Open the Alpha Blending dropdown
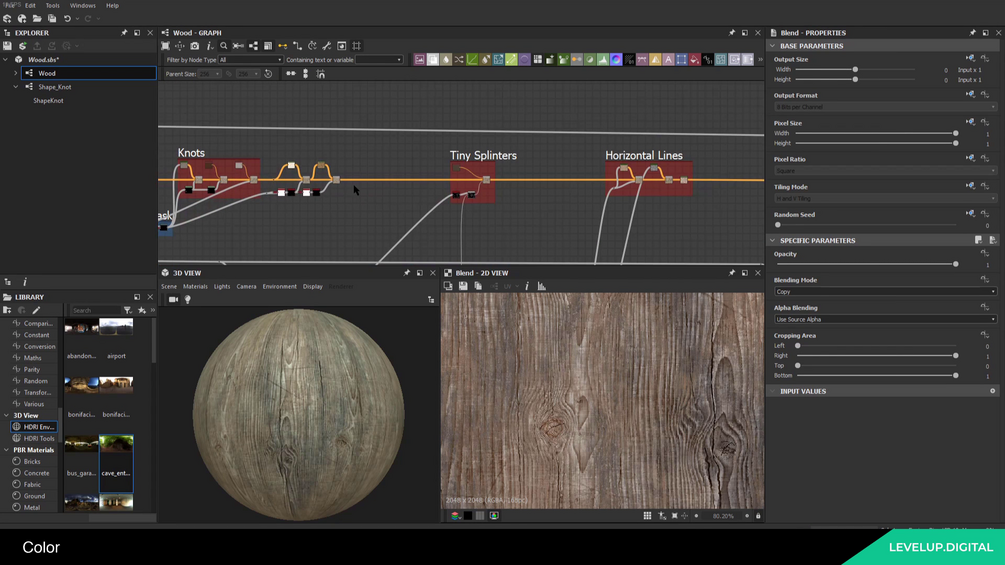Image resolution: width=1005 pixels, height=565 pixels. point(884,320)
